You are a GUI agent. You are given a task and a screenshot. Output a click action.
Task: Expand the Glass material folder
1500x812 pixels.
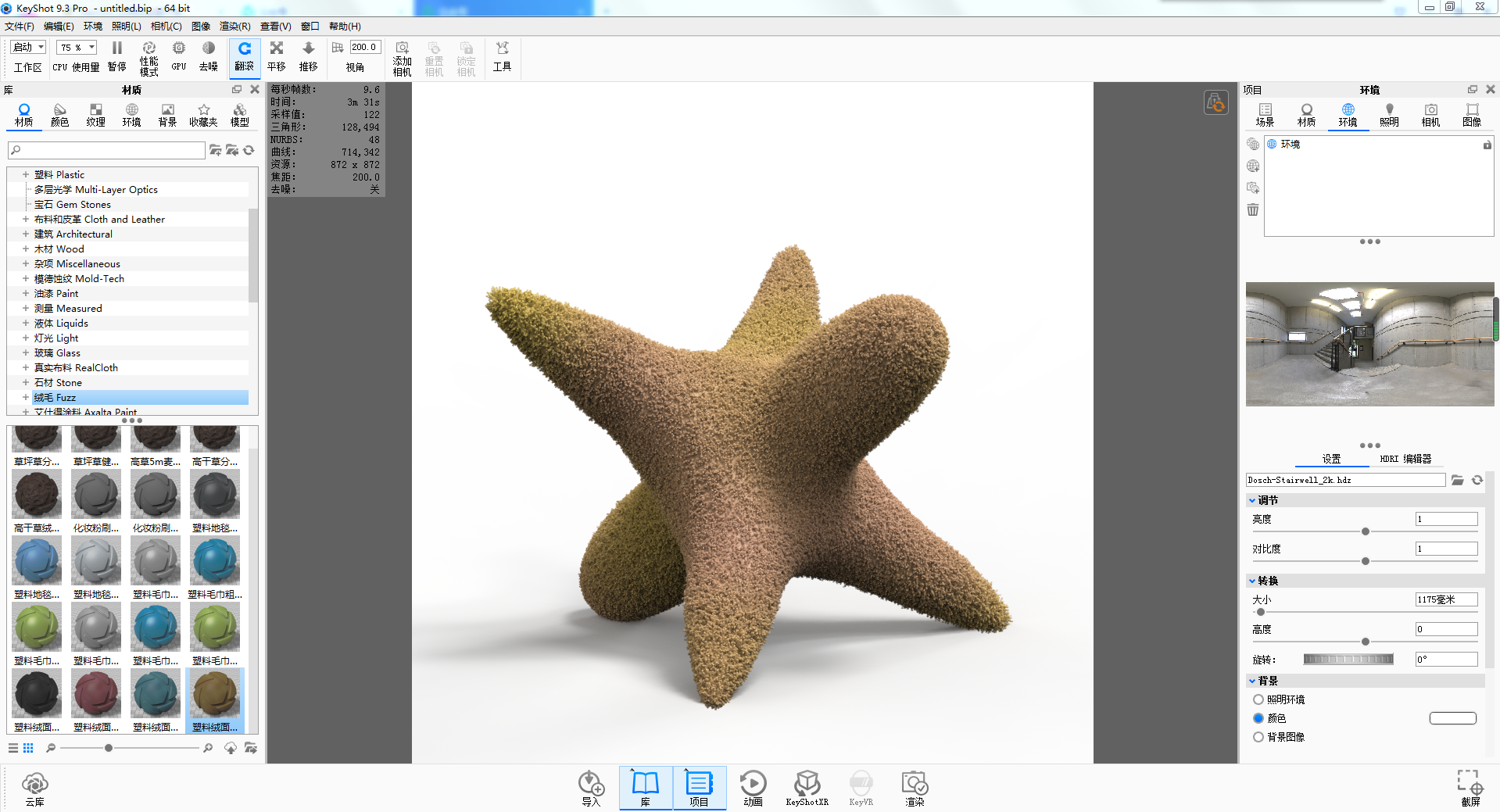25,352
